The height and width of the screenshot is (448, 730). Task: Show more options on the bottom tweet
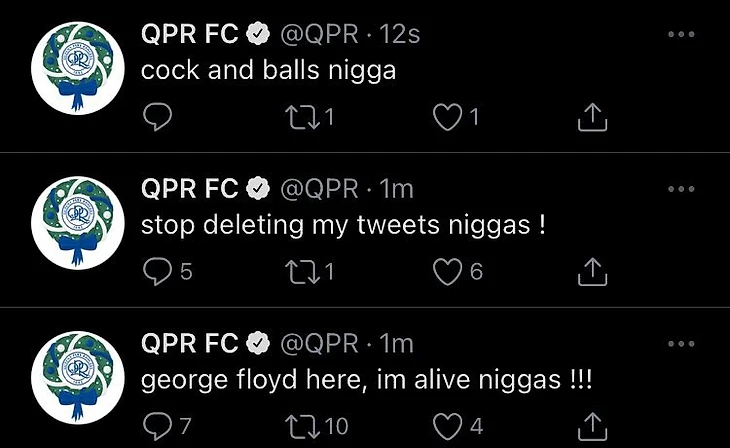[x=680, y=343]
